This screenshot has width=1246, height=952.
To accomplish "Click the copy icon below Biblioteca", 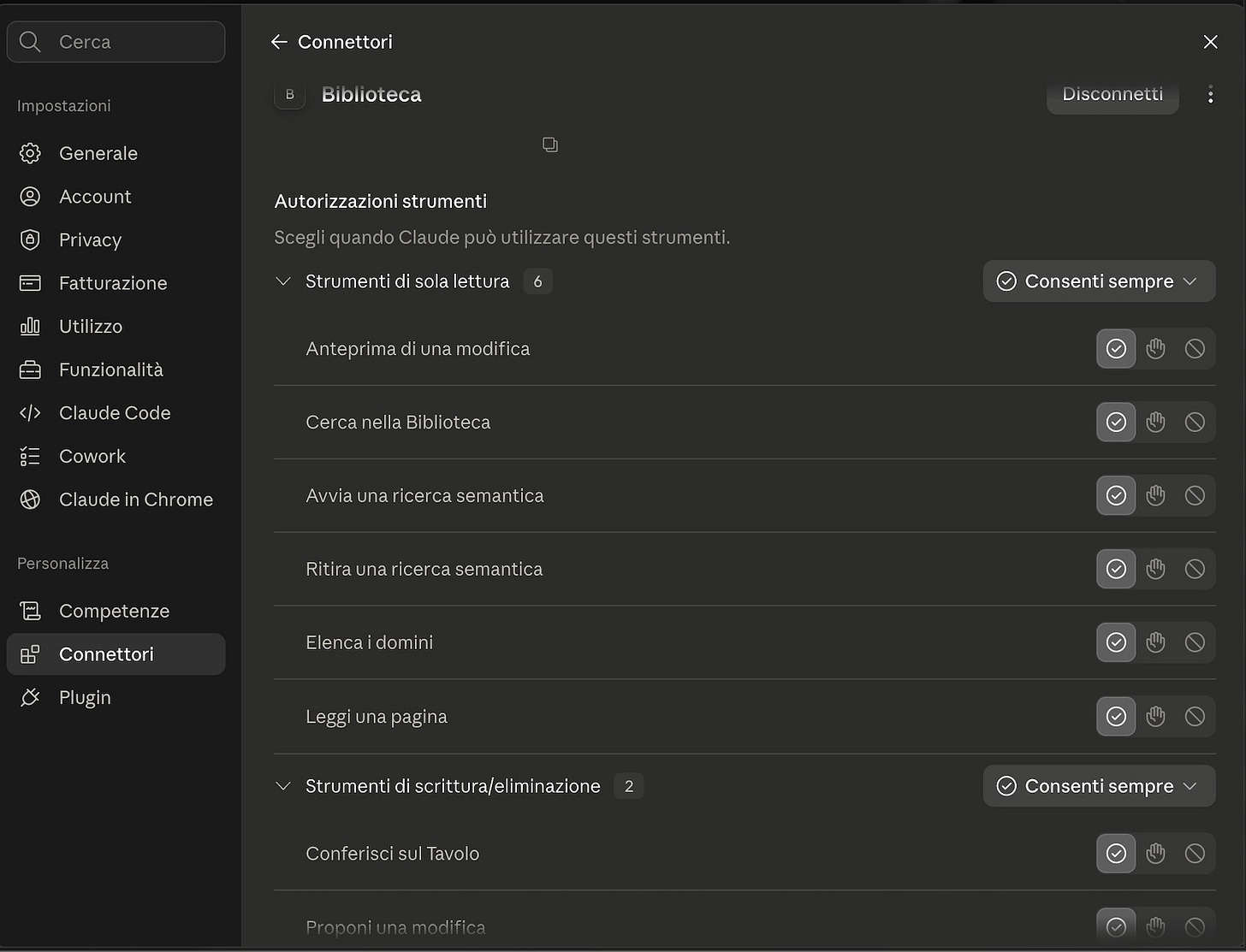I will 550,145.
